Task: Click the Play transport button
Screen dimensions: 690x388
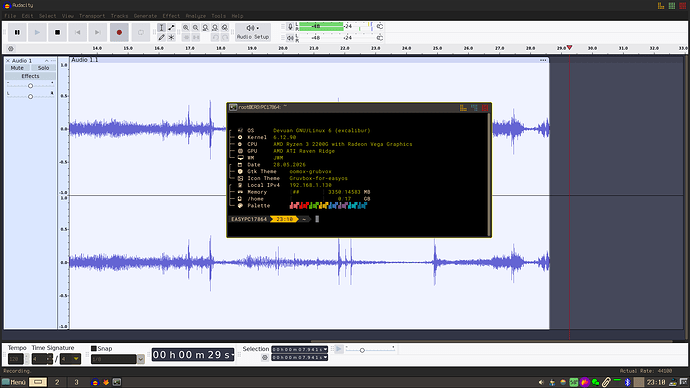Action: pyautogui.click(x=37, y=33)
